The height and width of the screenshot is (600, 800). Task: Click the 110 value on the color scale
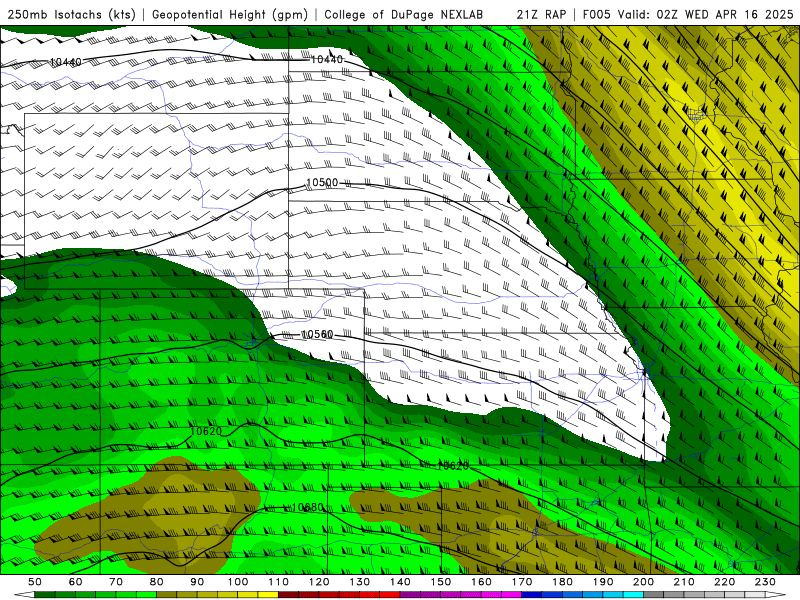tap(279, 582)
